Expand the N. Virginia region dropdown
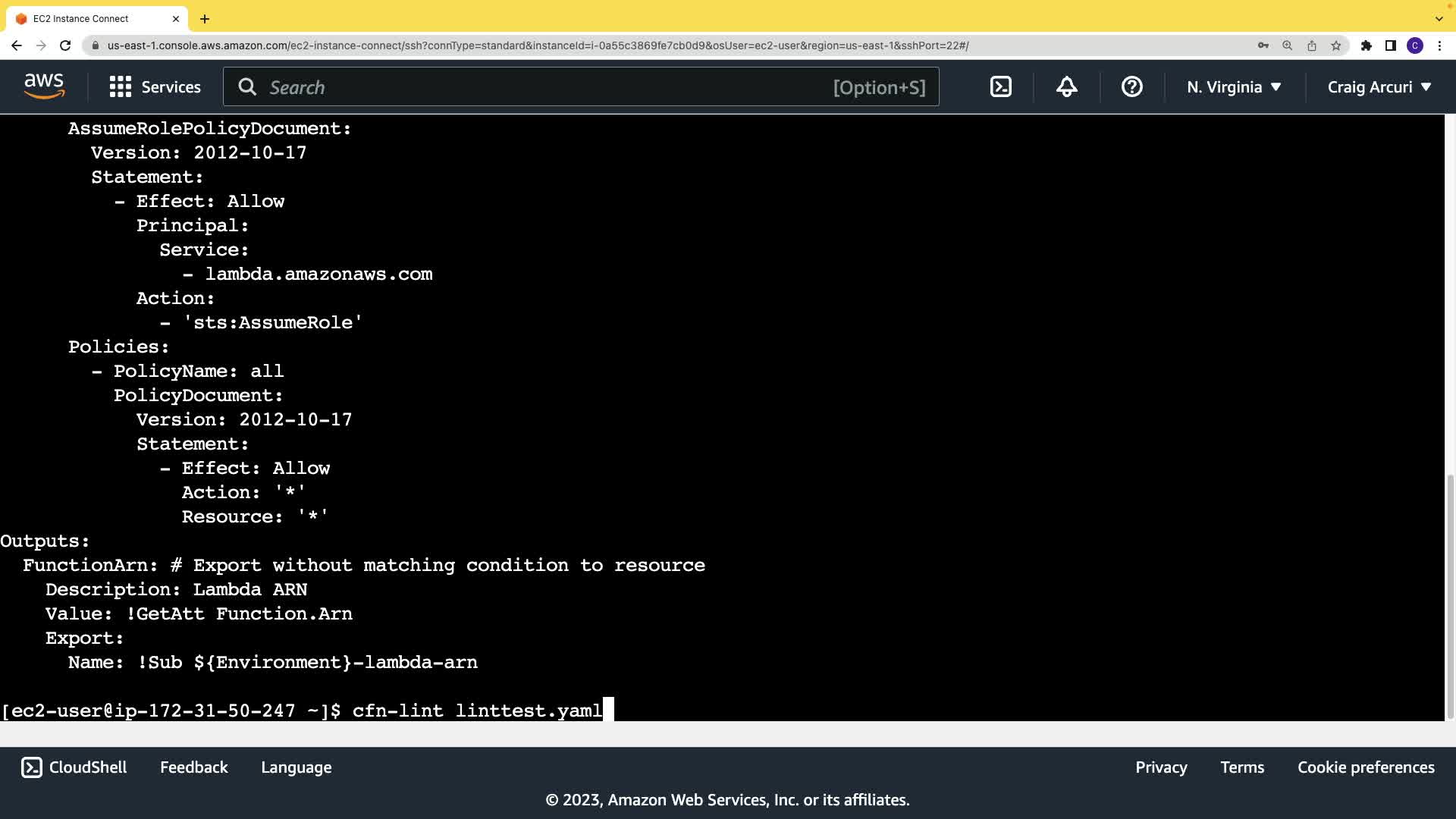This screenshot has height=819, width=1456. click(x=1234, y=87)
